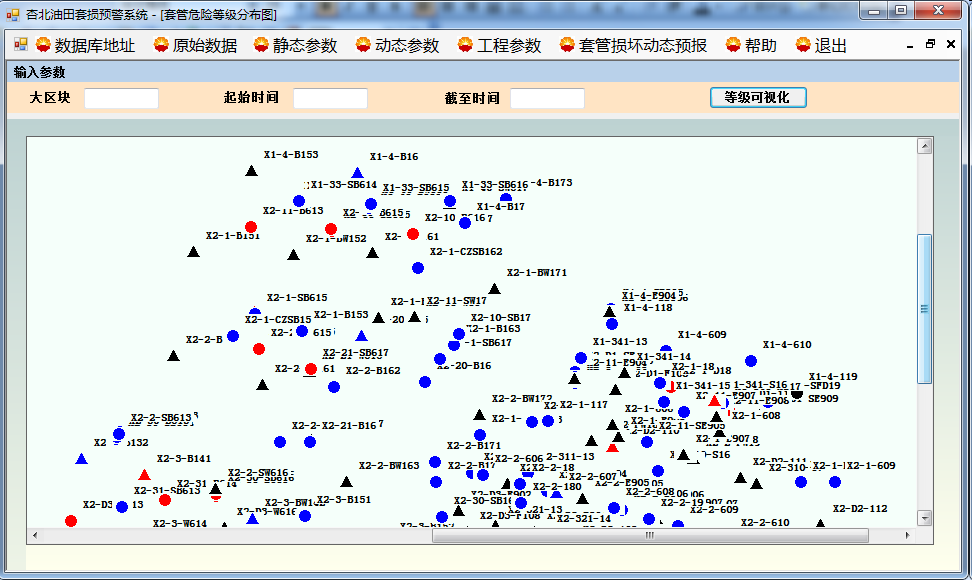Select the black triangle marker for X2-1-BW171
Viewport: 972px width, 580px height.
pyautogui.click(x=494, y=288)
